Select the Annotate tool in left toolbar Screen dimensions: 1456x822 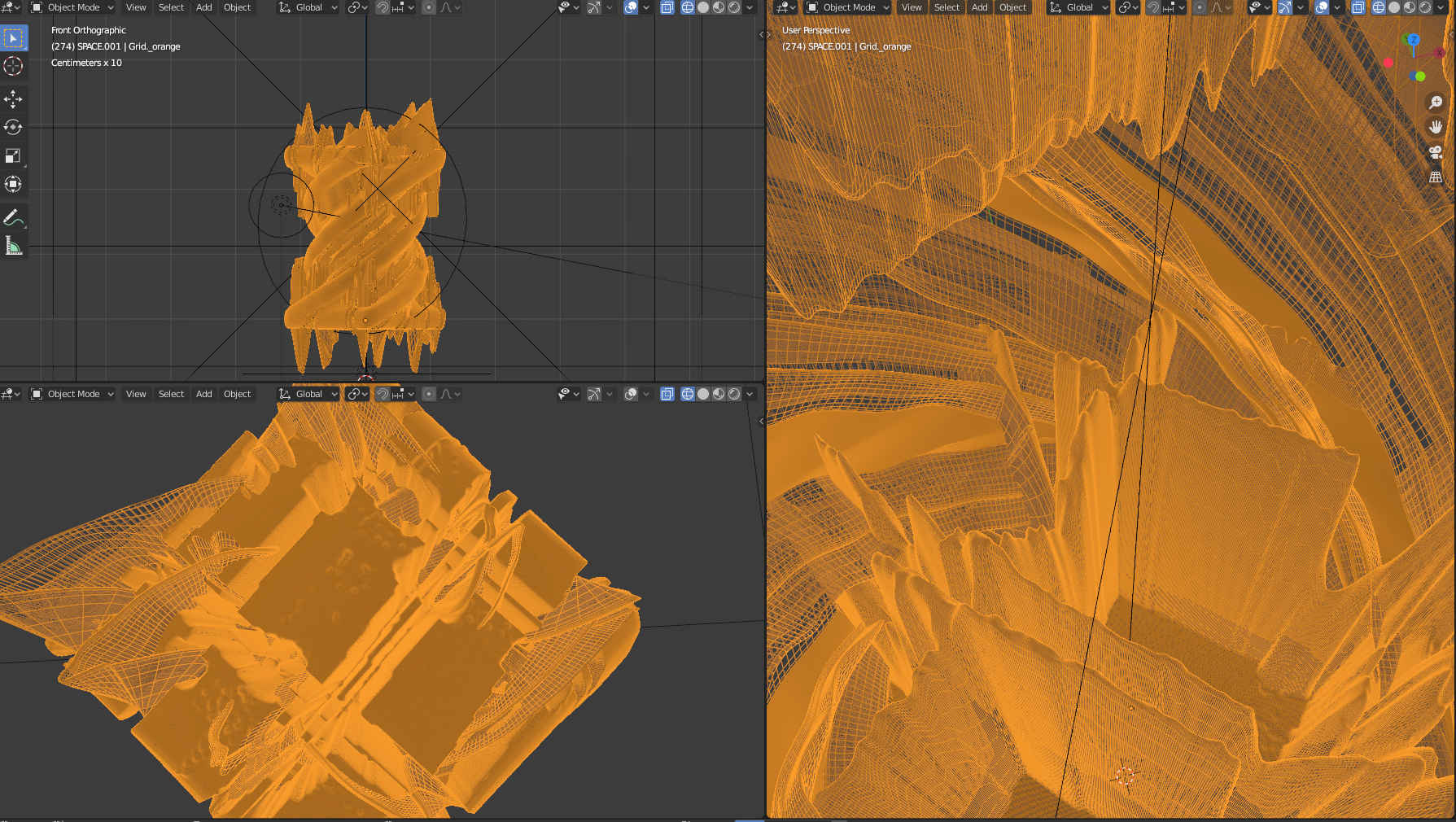pyautogui.click(x=14, y=218)
